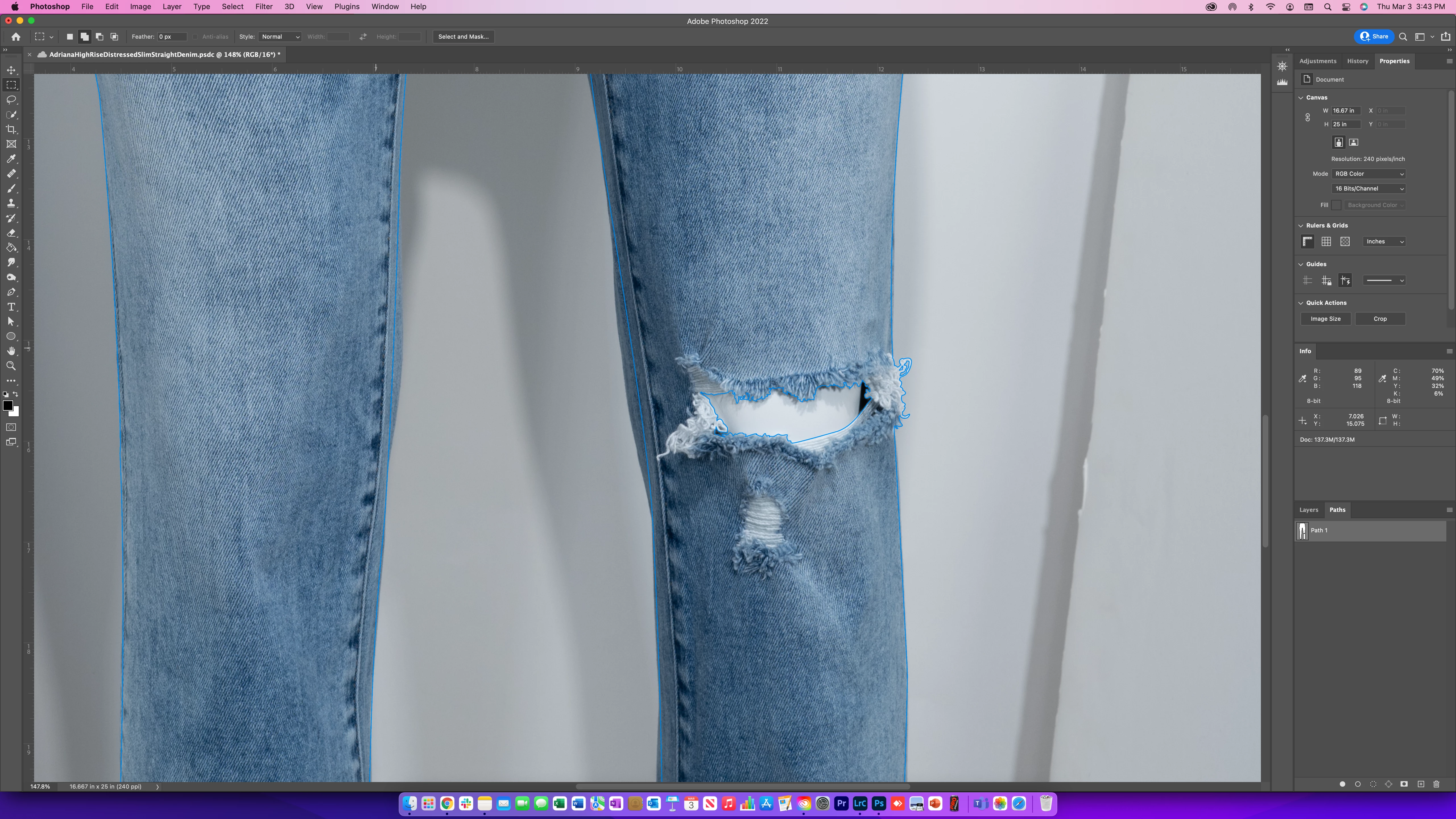Viewport: 1456px width, 819px height.
Task: Click Load path as selection icon
Action: (x=1373, y=784)
